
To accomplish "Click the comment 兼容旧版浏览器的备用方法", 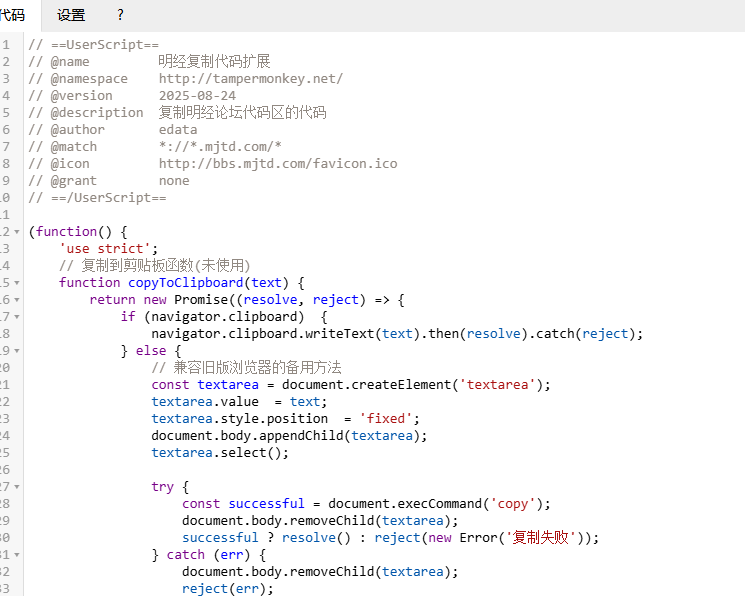I will (x=257, y=367).
